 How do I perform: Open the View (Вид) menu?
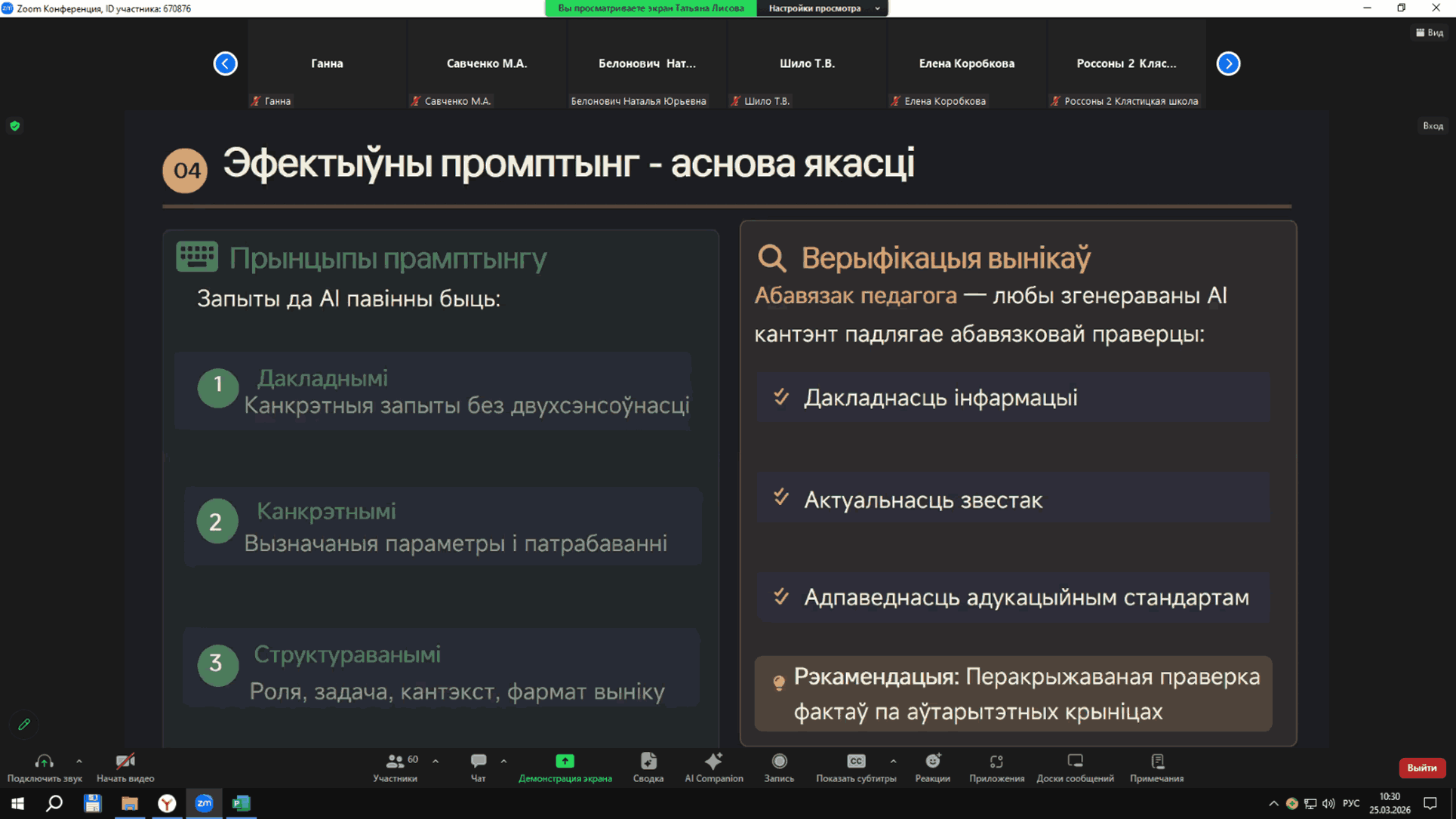coord(1430,32)
